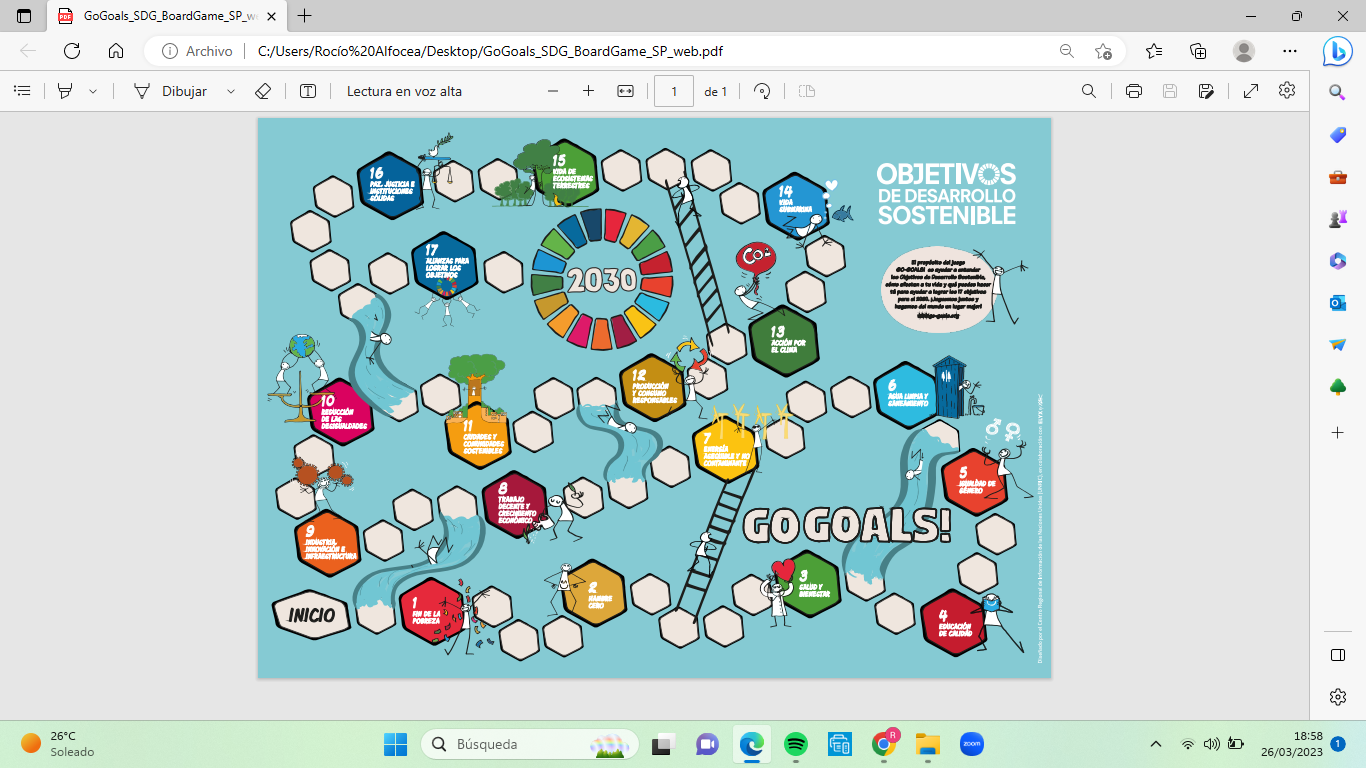Image resolution: width=1366 pixels, height=768 pixels.
Task: Open search within the document
Action: click(x=1089, y=90)
